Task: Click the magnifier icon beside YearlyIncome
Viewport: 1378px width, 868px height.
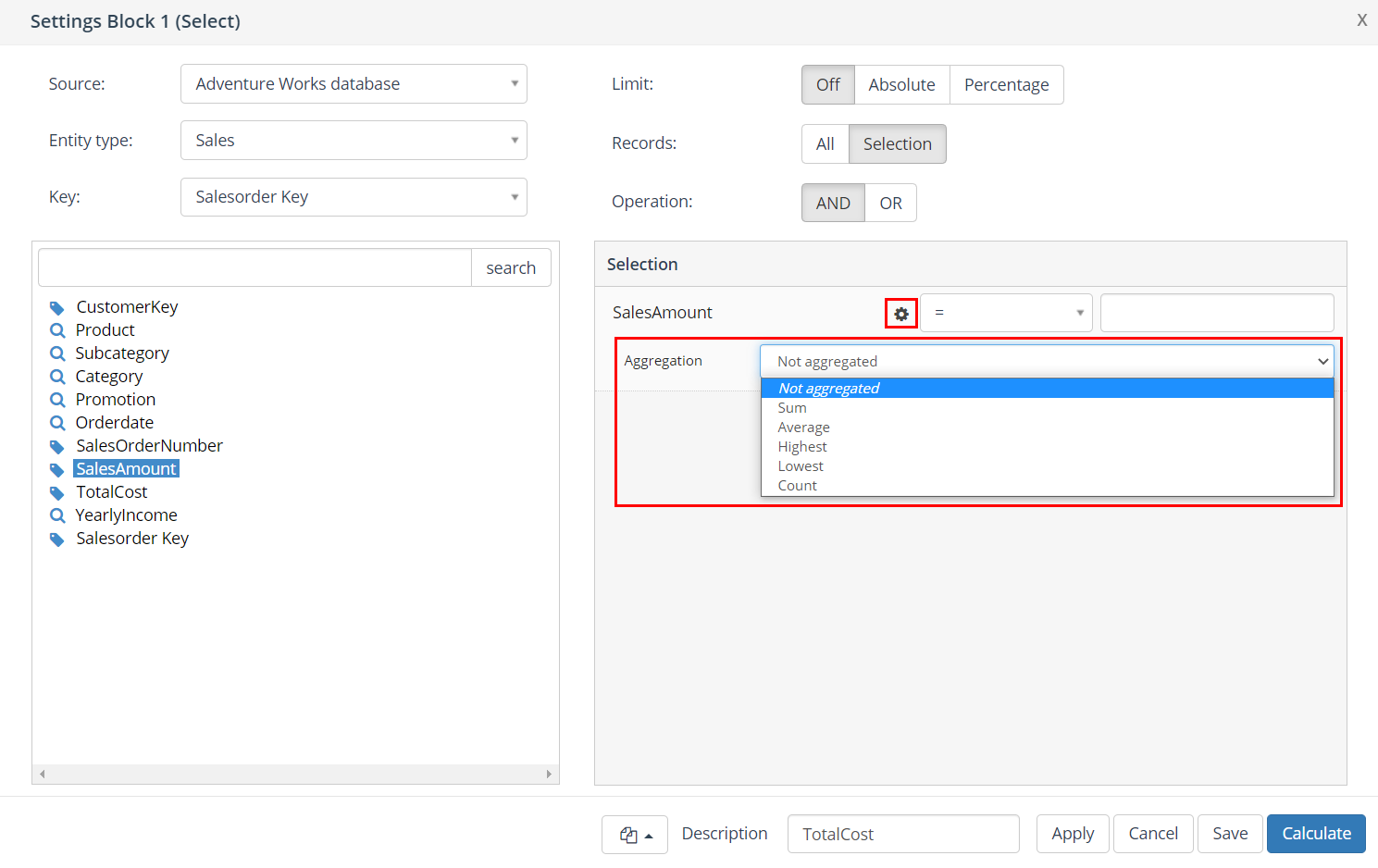Action: coord(57,515)
